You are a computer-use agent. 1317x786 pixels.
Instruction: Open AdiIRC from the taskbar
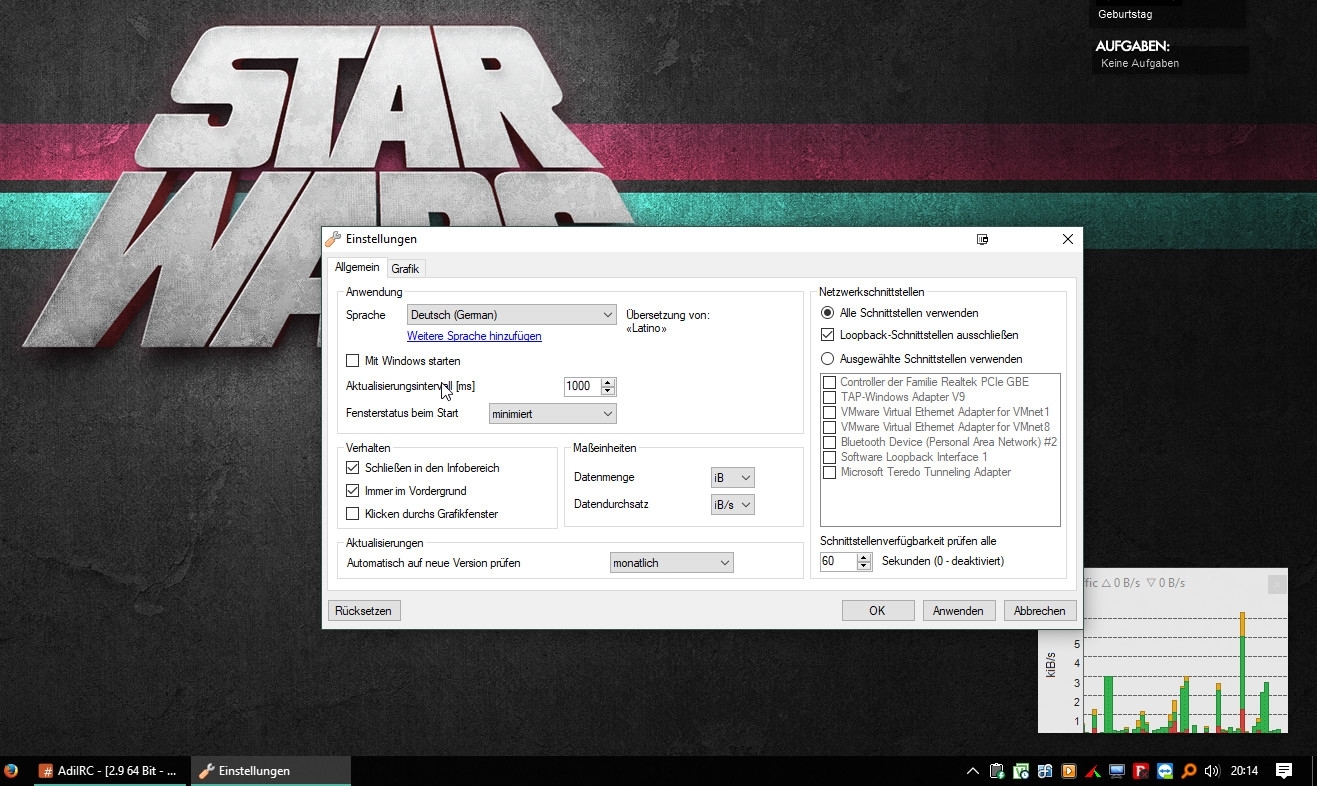[110, 771]
